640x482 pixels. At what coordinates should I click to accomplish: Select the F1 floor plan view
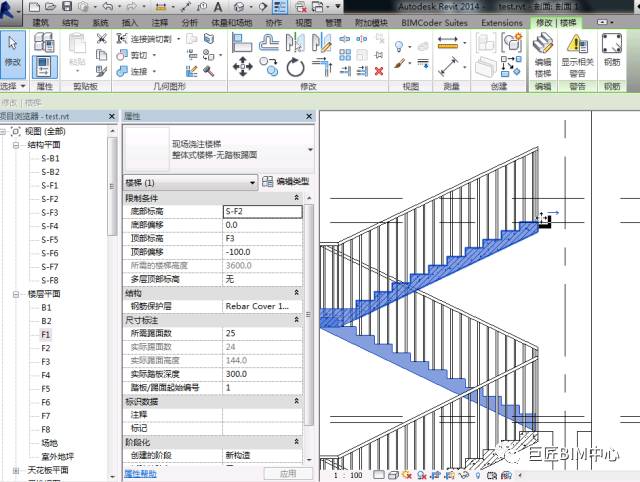tap(46, 335)
